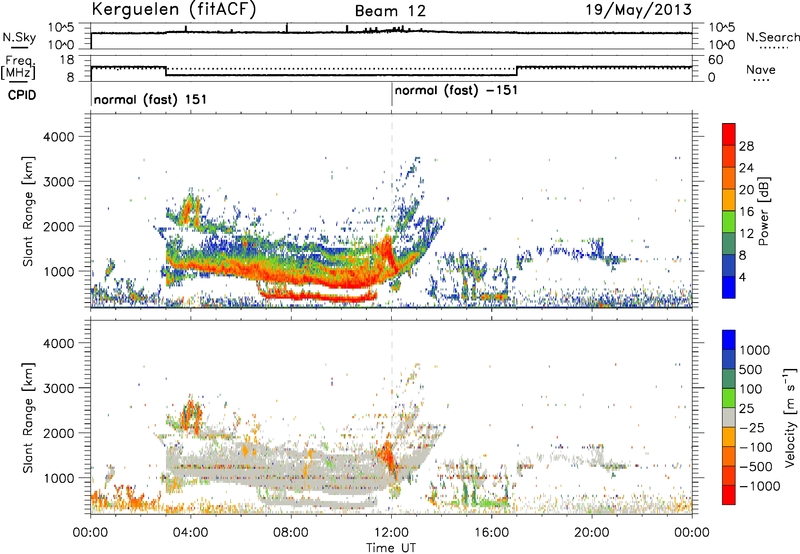Click the blue bottom of power colorbar
This screenshot has height=554, width=800.
[729, 287]
